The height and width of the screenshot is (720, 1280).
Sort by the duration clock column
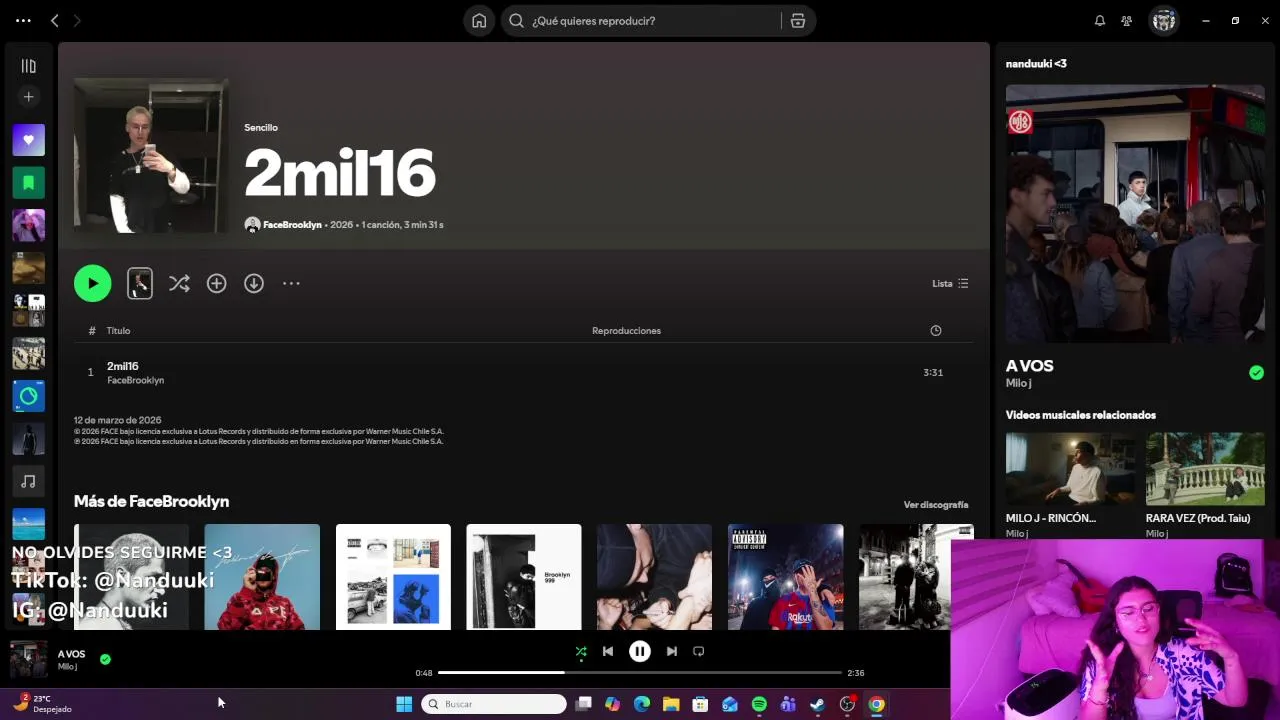936,330
